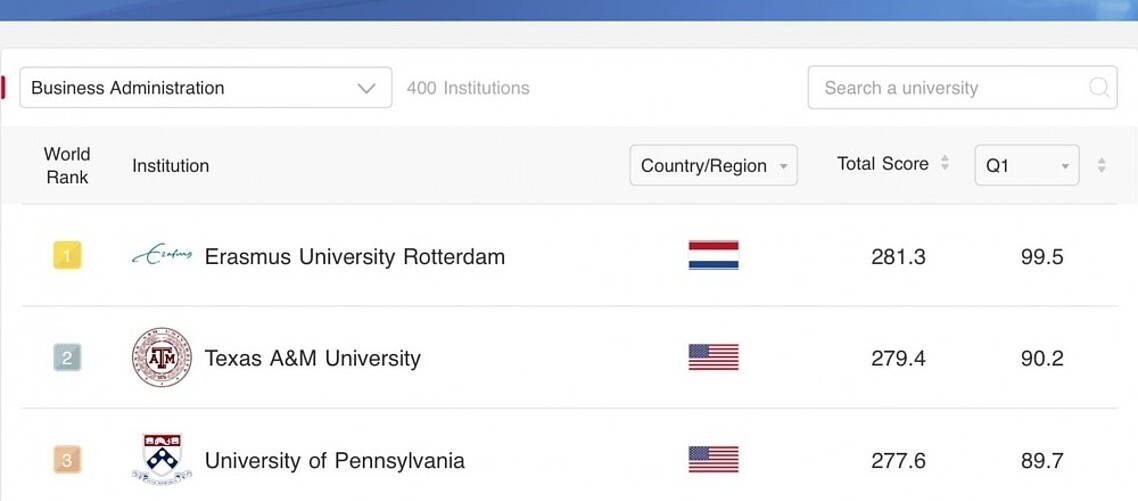Open Erasmus University Rotterdam link
The width and height of the screenshot is (1138, 501).
(355, 256)
